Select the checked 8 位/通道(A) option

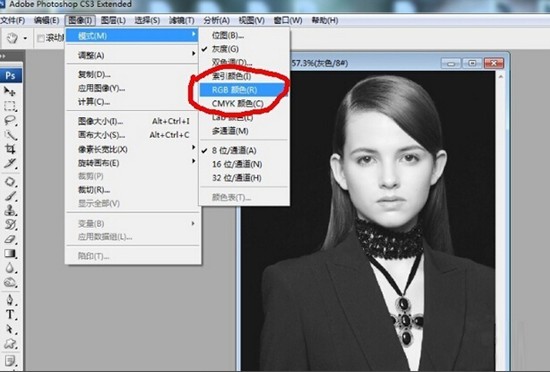[x=244, y=150]
